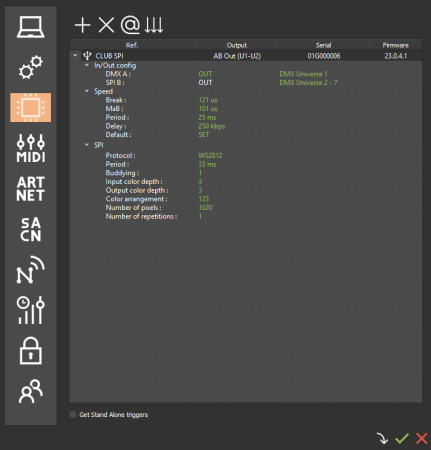
Task: Open the computer settings sidebar icon
Action: tap(31, 27)
